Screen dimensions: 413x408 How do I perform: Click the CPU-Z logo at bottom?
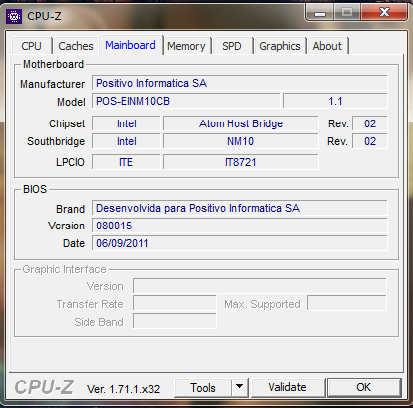pos(44,387)
